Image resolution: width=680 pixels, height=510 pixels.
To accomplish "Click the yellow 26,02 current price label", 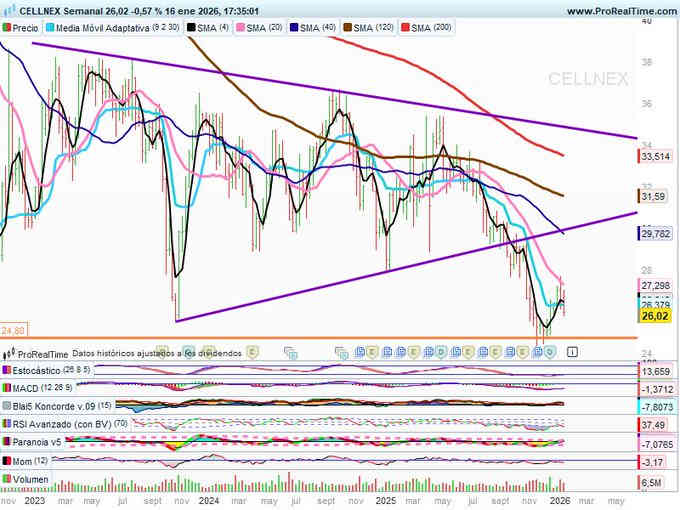I will click(x=655, y=314).
